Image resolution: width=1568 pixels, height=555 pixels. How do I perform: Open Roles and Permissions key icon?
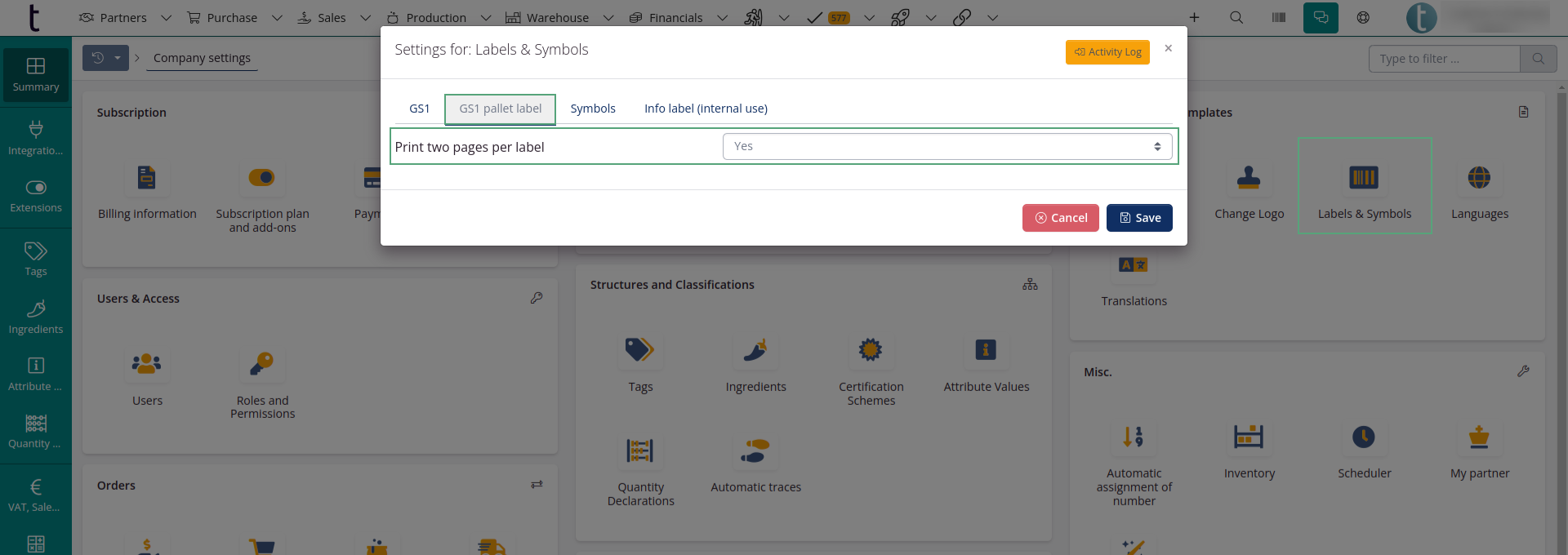[261, 364]
